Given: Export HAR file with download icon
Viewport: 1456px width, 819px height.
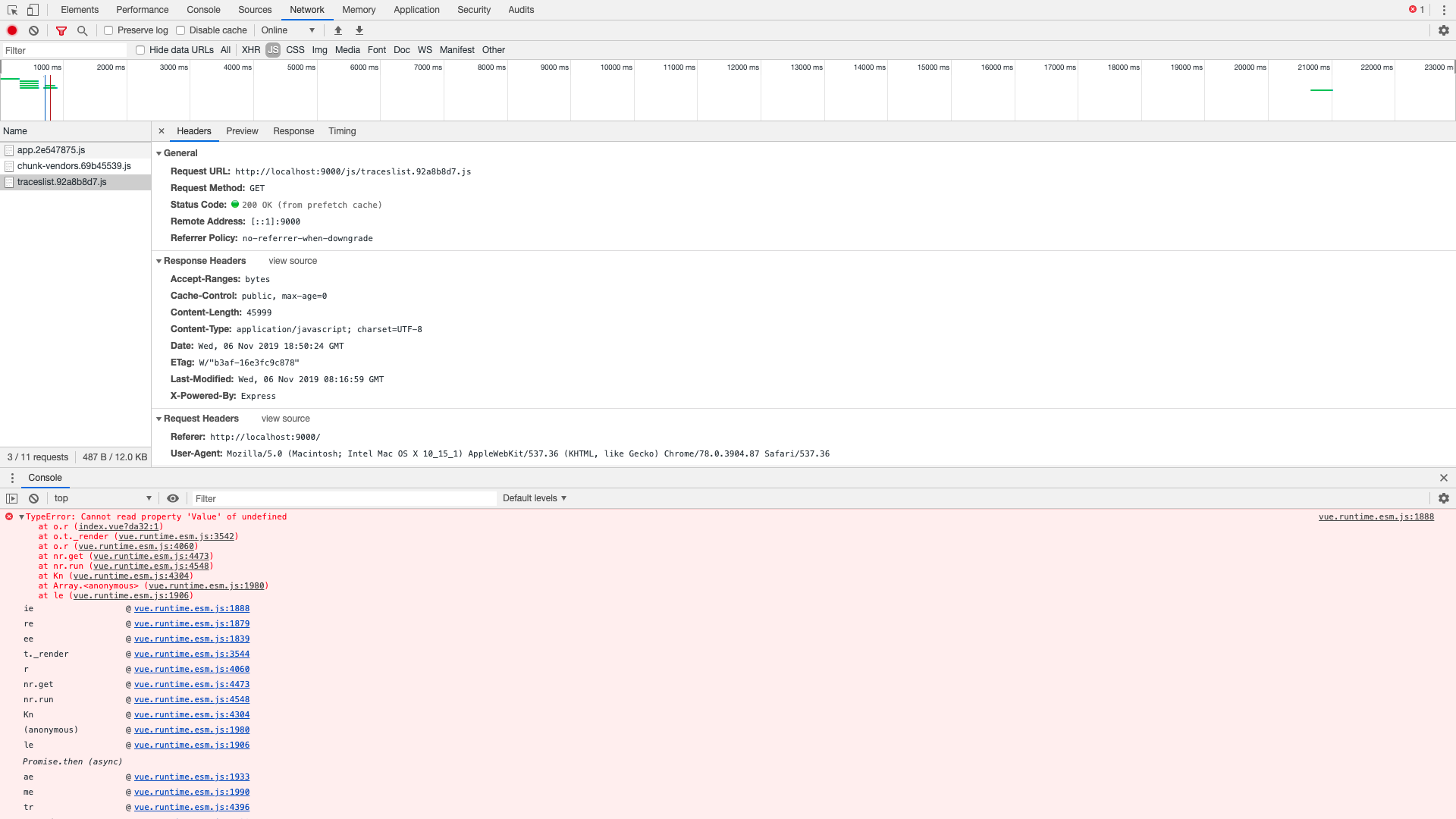Looking at the screenshot, I should (x=359, y=30).
